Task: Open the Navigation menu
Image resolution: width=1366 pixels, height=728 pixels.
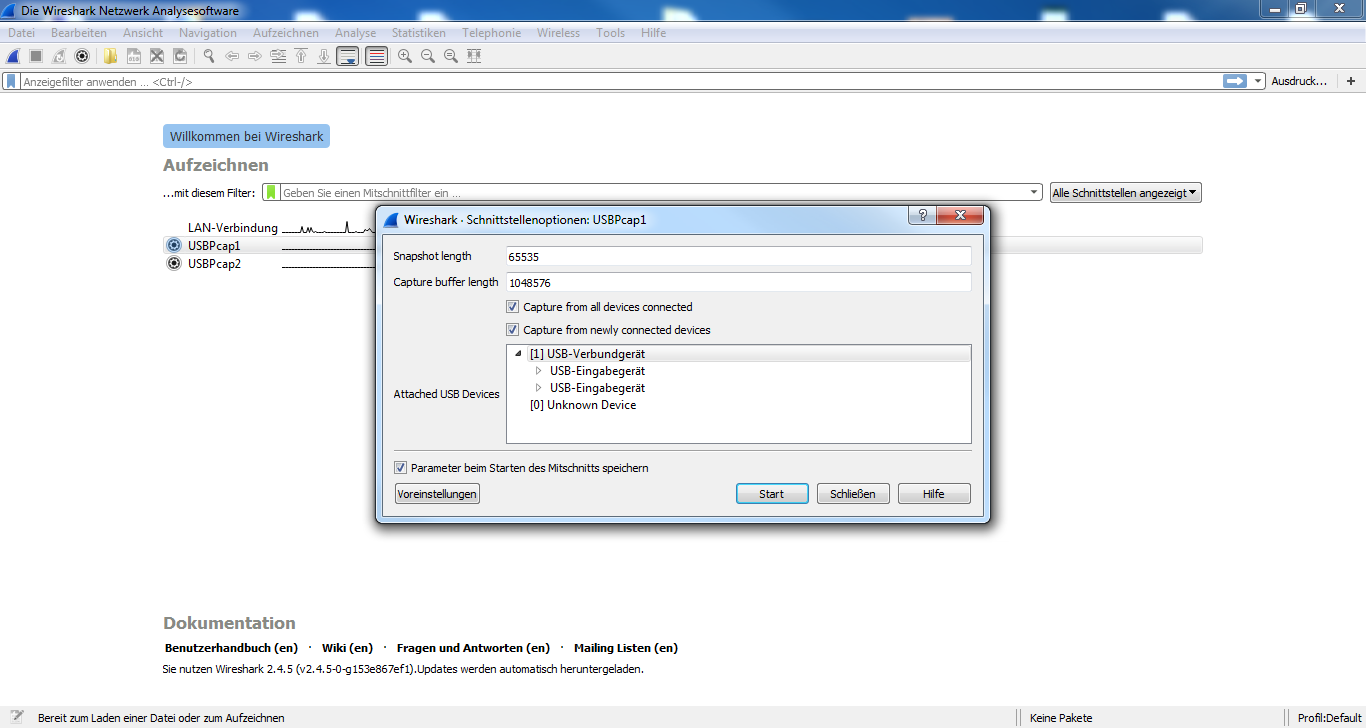Action: (x=208, y=33)
